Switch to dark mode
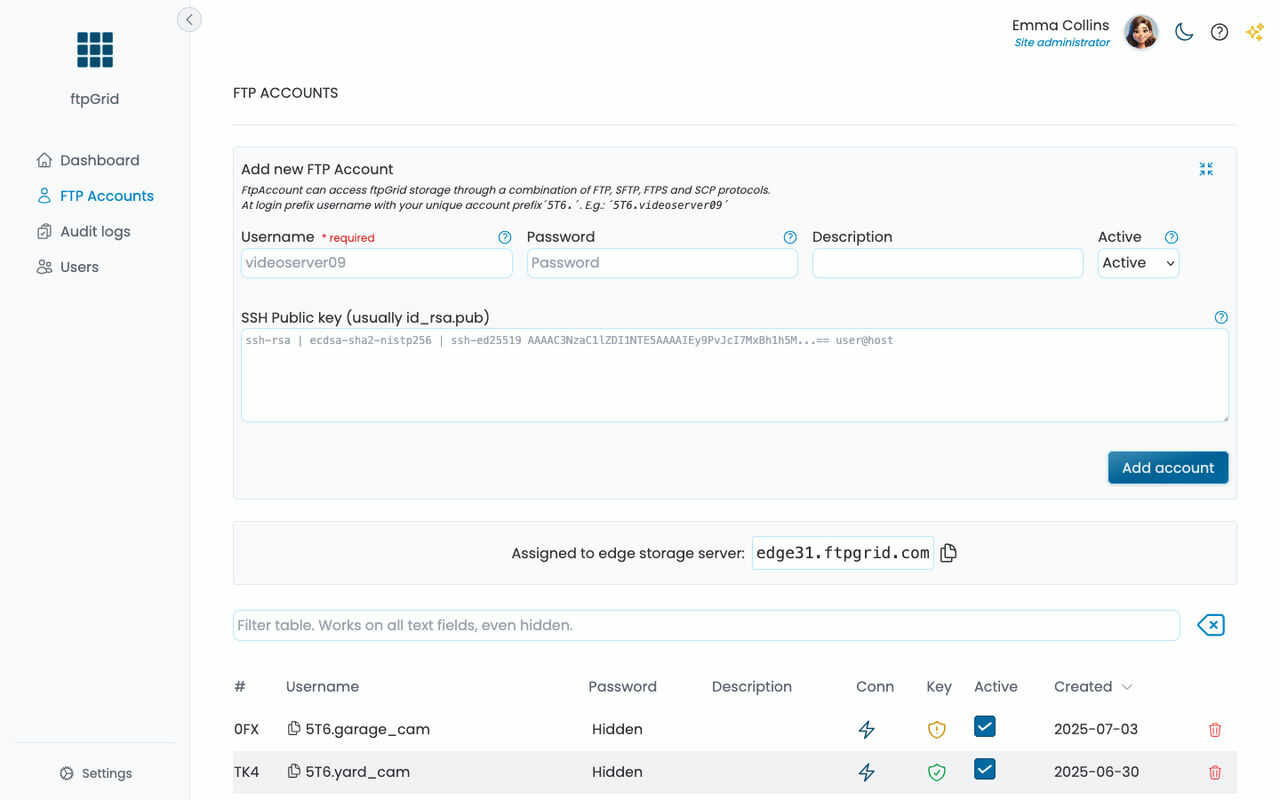Image resolution: width=1280 pixels, height=800 pixels. coord(1184,32)
